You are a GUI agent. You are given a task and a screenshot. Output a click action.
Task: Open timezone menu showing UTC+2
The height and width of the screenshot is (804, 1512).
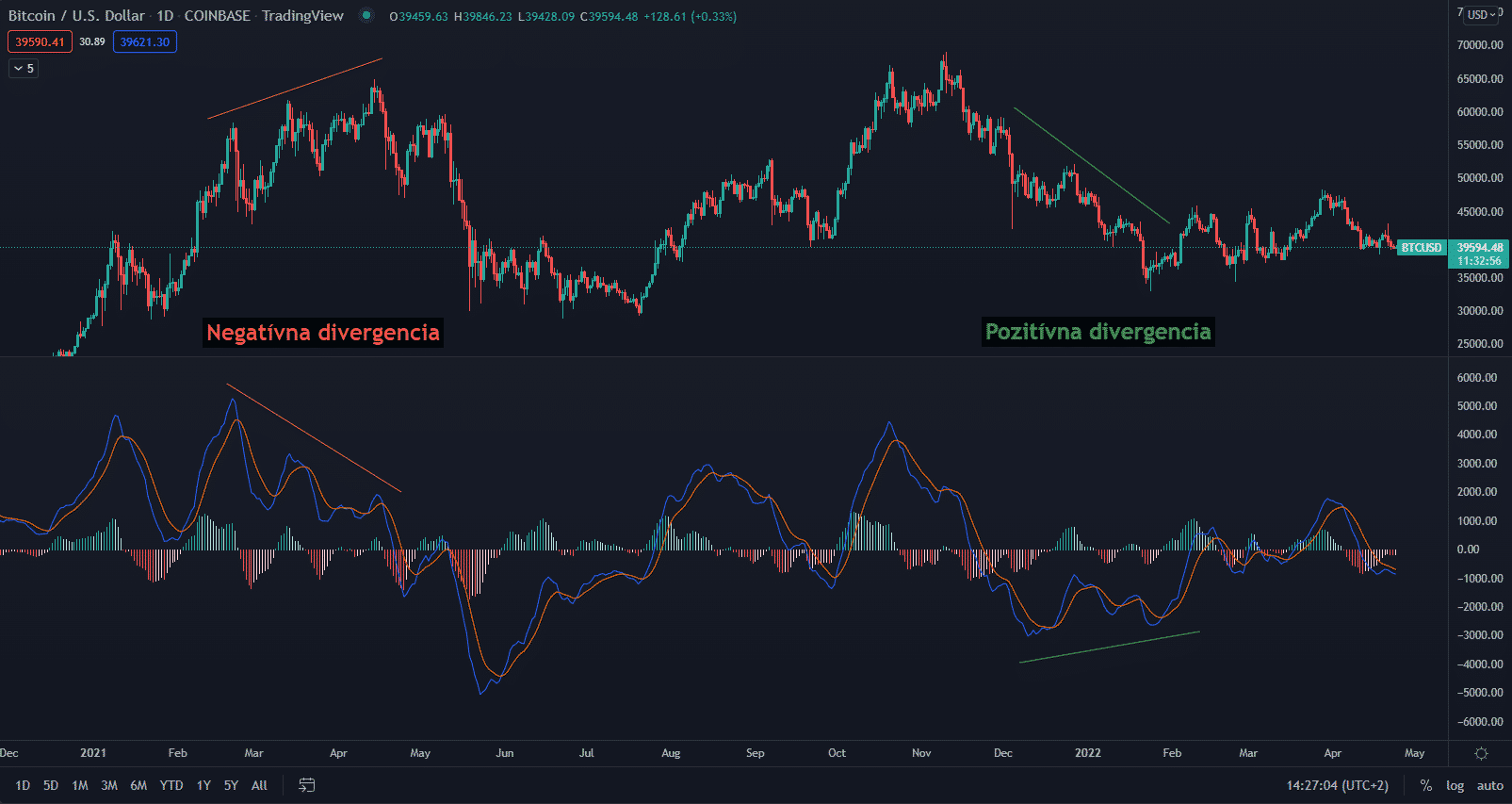[1337, 785]
